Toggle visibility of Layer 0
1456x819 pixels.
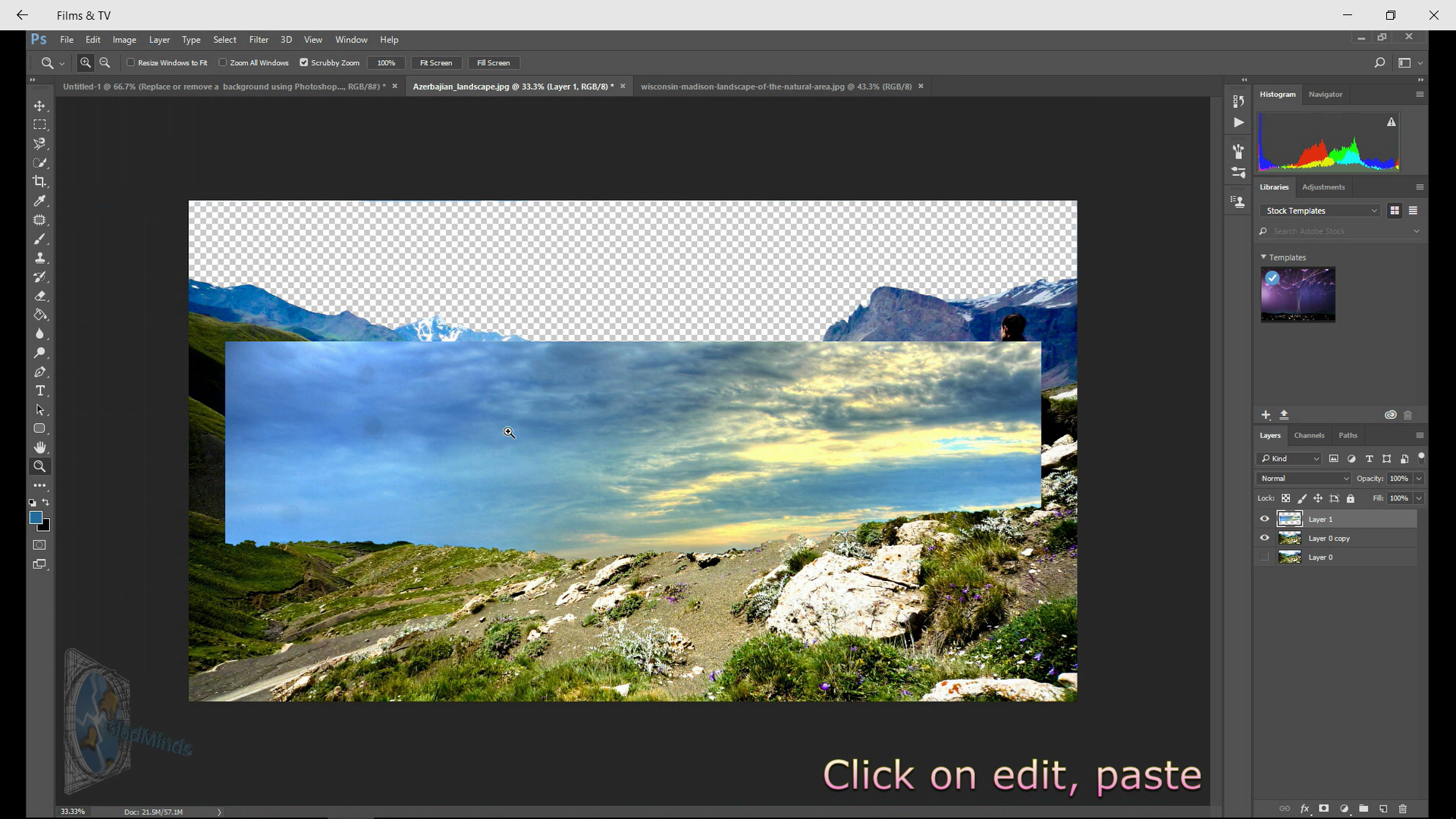pos(1264,557)
